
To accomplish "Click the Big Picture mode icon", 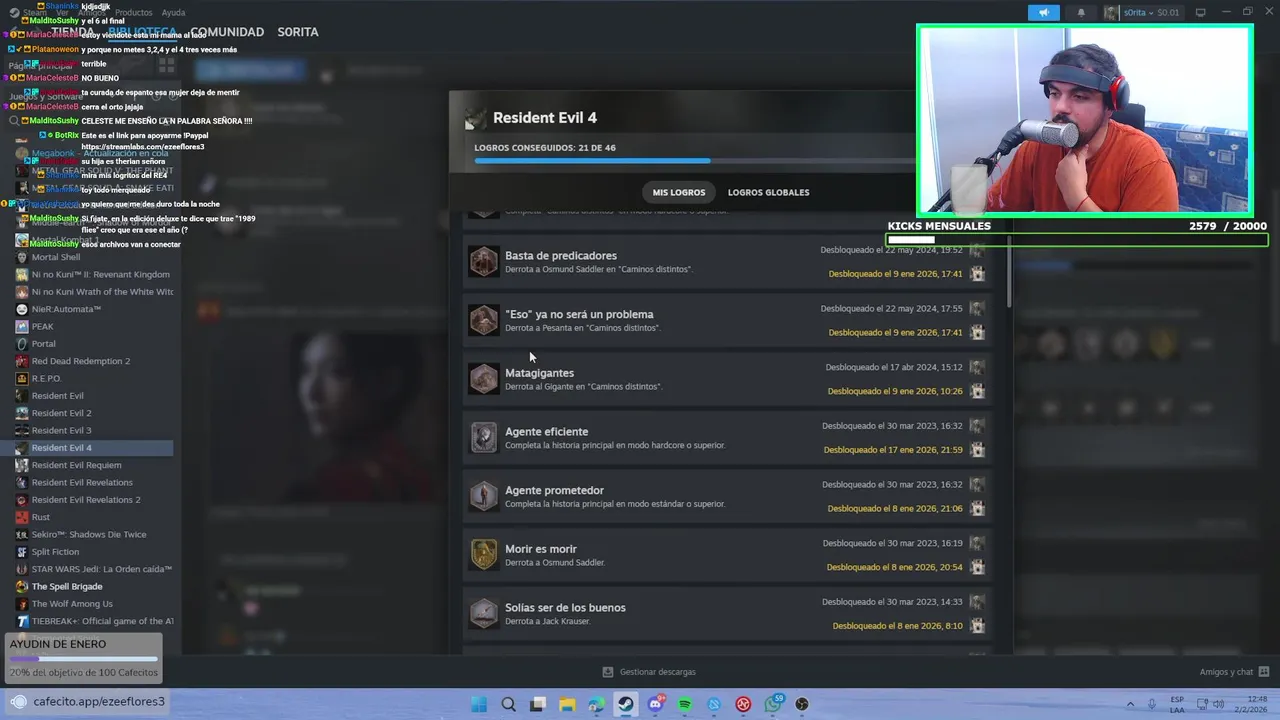I will pyautogui.click(x=1200, y=12).
